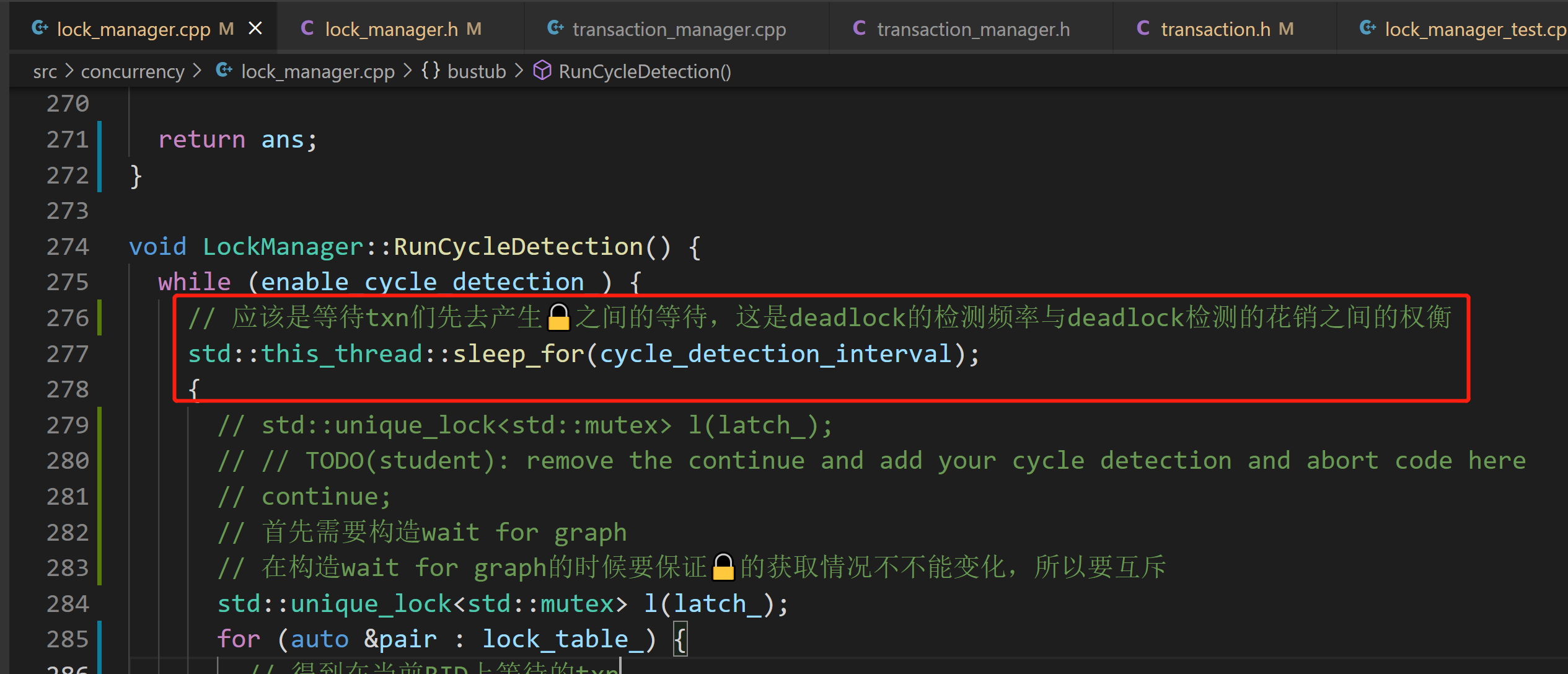This screenshot has width=1568, height=674.
Task: Click the lock_table_ variable on line 285
Action: coord(563,639)
